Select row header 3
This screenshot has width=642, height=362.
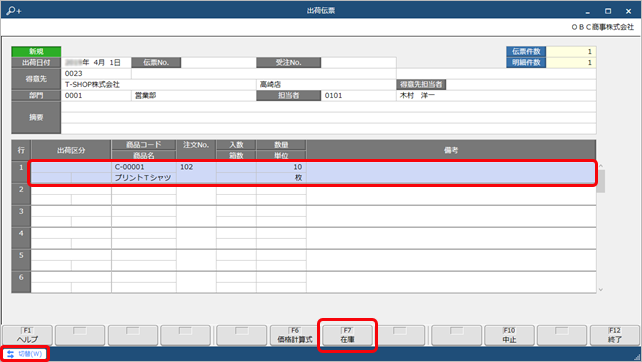(x=21, y=216)
